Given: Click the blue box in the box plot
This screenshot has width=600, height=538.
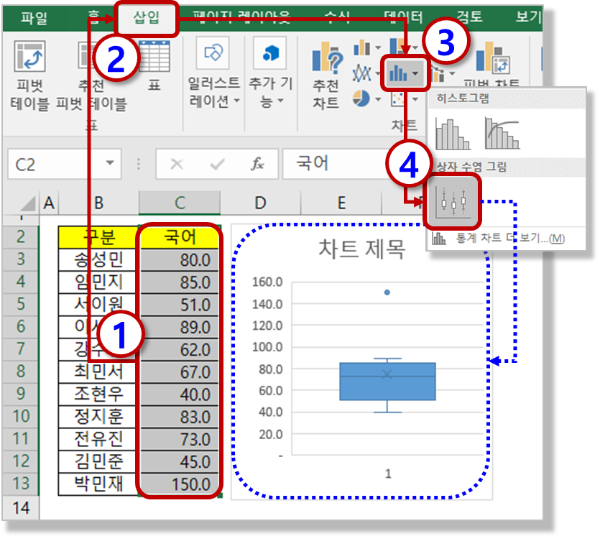Looking at the screenshot, I should point(387,381).
